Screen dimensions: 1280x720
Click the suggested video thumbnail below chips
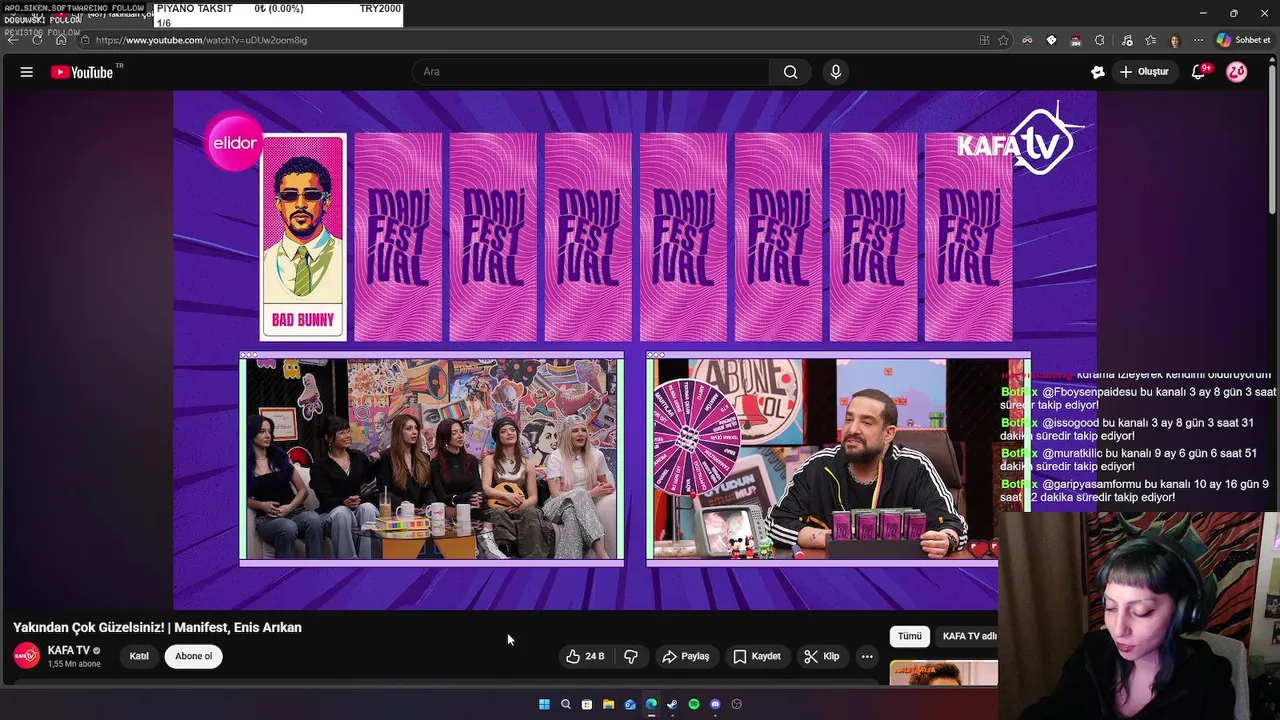[x=944, y=673]
